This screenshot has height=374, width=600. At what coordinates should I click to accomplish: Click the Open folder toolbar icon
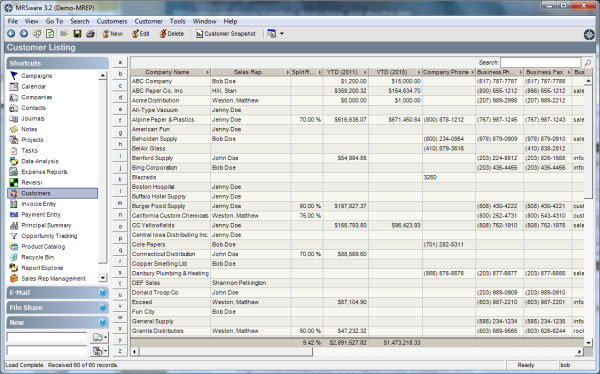click(64, 34)
